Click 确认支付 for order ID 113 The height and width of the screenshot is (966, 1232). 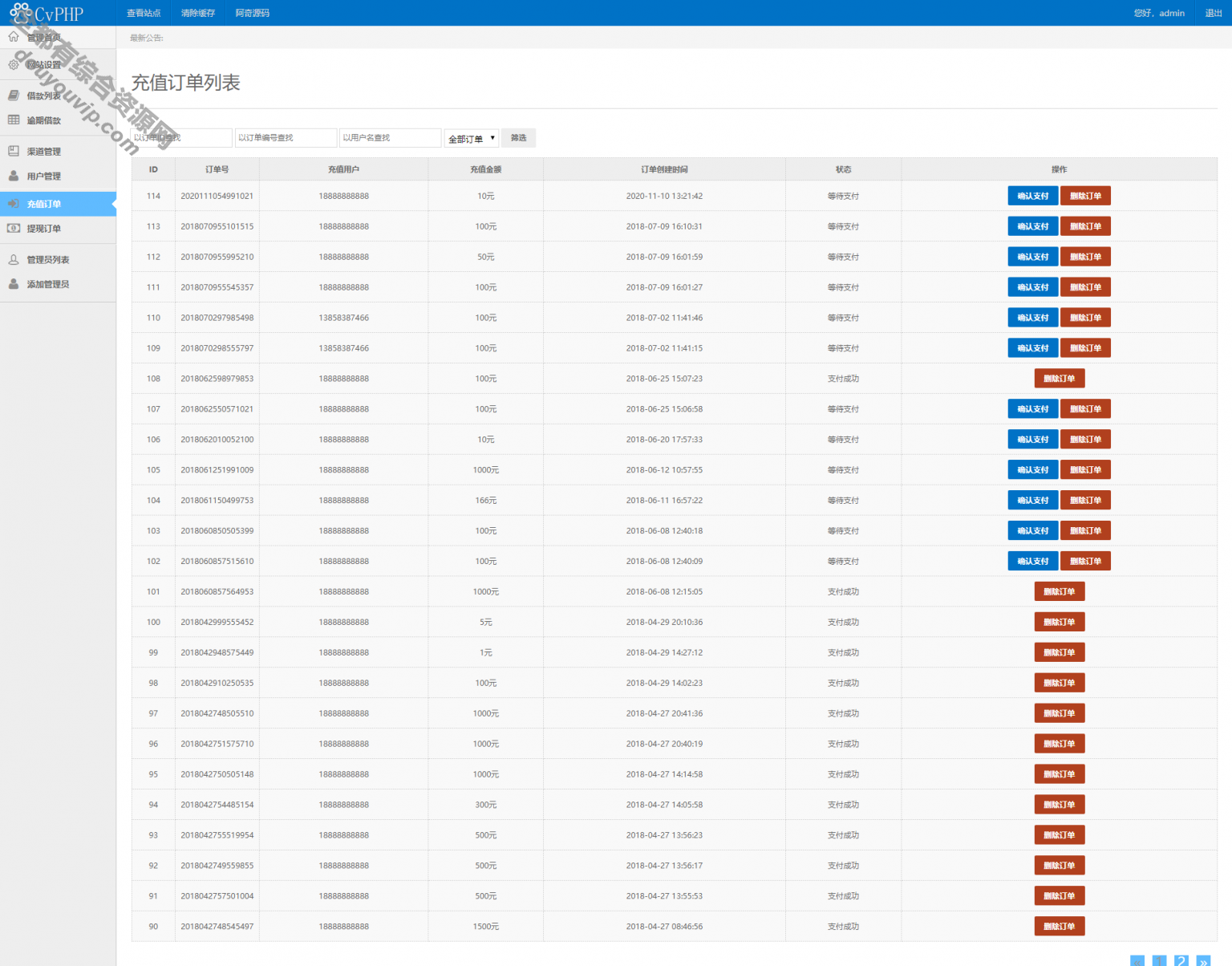click(1033, 226)
